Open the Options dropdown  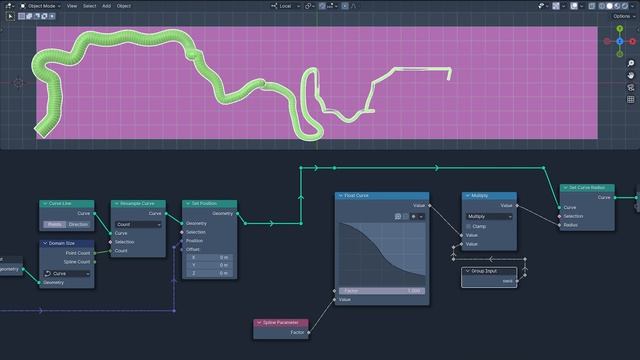pyautogui.click(x=624, y=16)
